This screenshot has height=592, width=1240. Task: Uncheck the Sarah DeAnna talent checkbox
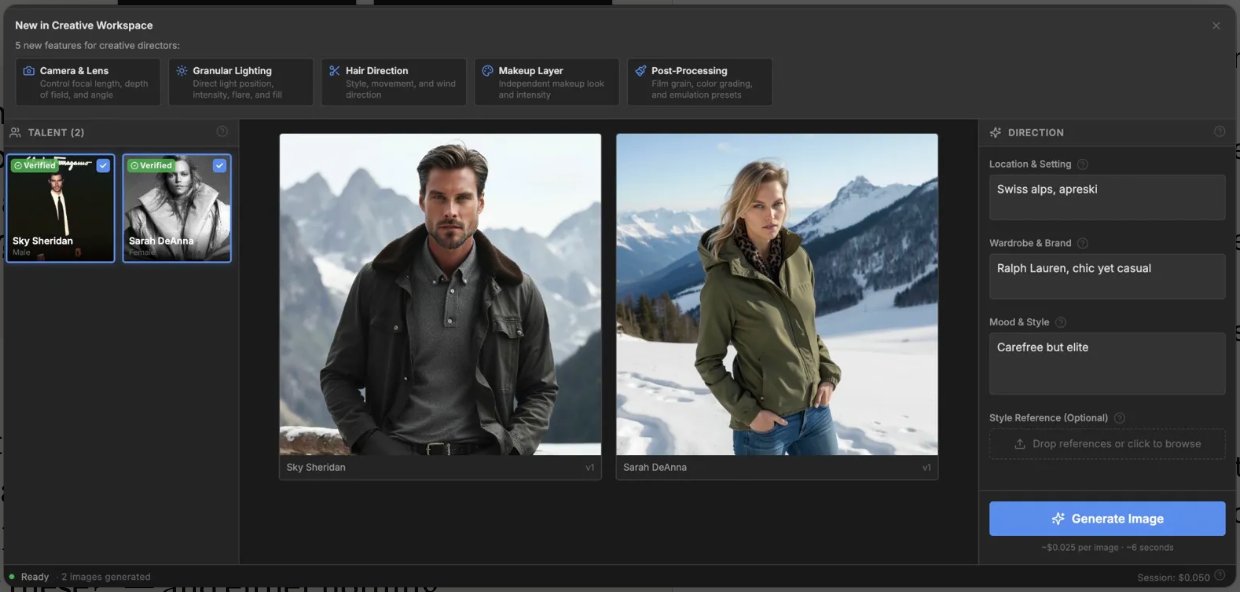click(x=219, y=166)
